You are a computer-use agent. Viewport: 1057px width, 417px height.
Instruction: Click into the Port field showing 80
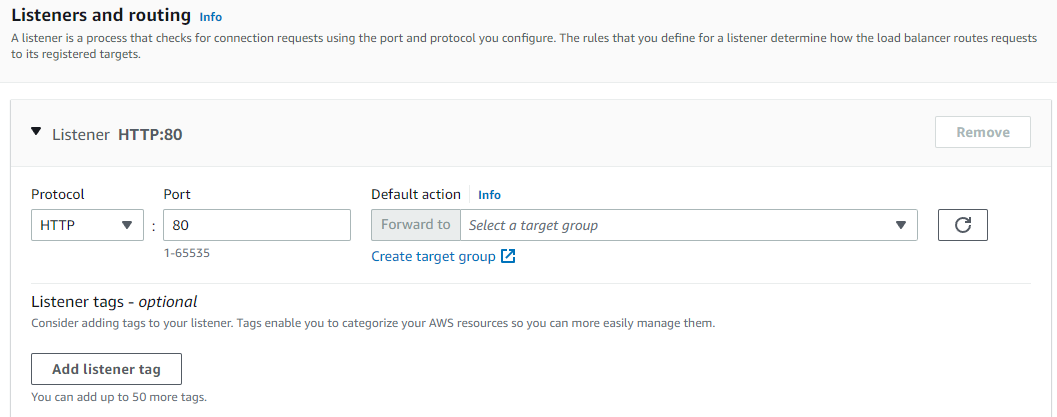(x=256, y=225)
